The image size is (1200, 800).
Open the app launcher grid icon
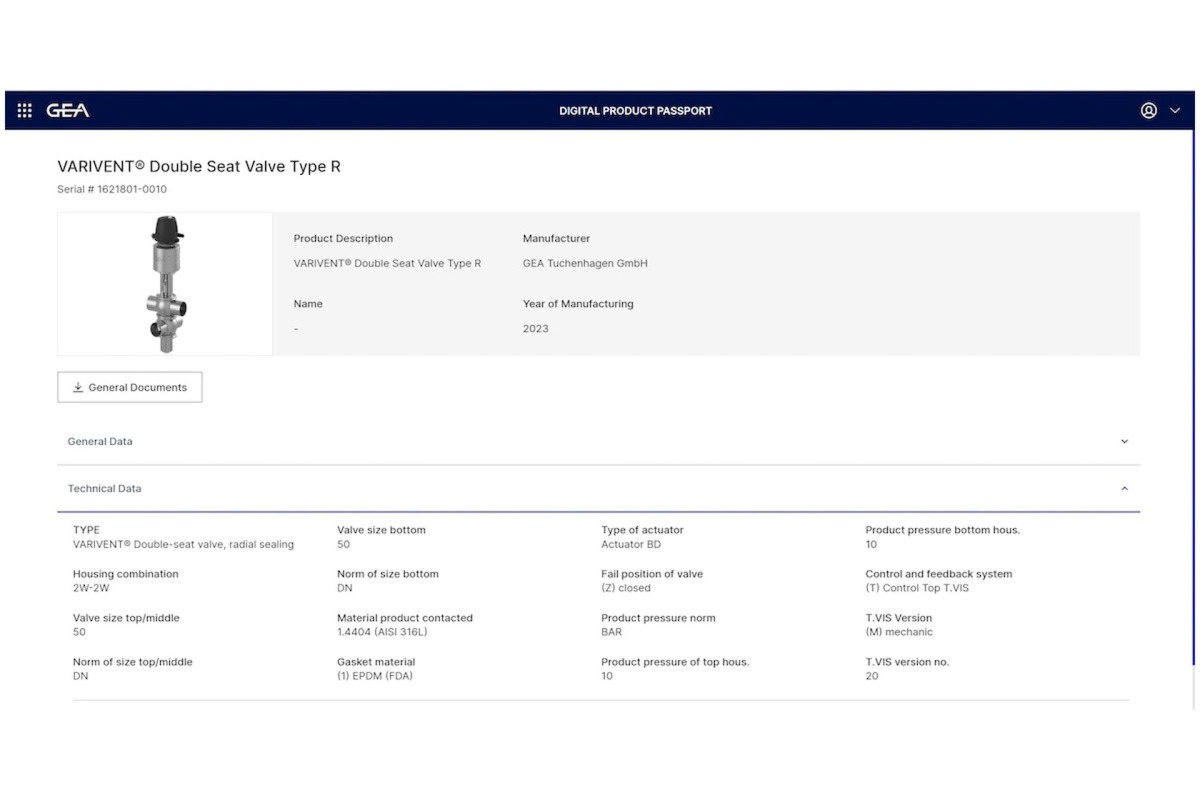(25, 110)
